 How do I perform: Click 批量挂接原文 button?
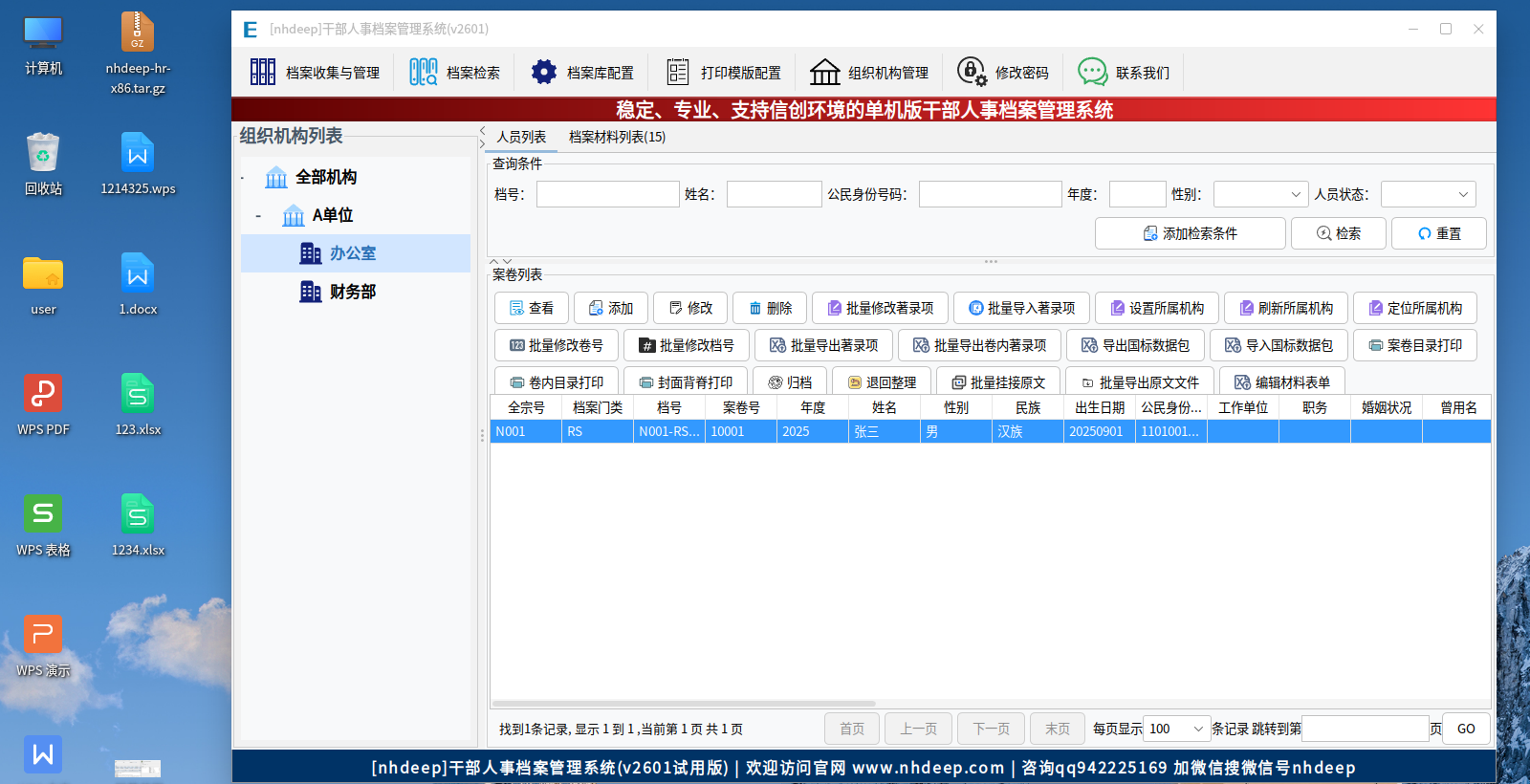point(998,381)
